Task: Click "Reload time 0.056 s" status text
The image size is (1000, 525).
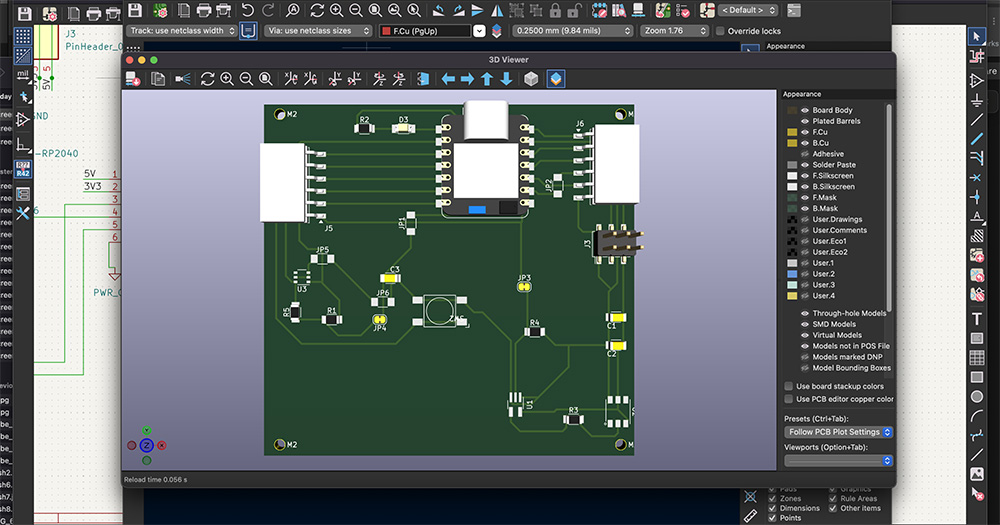Action: point(156,479)
